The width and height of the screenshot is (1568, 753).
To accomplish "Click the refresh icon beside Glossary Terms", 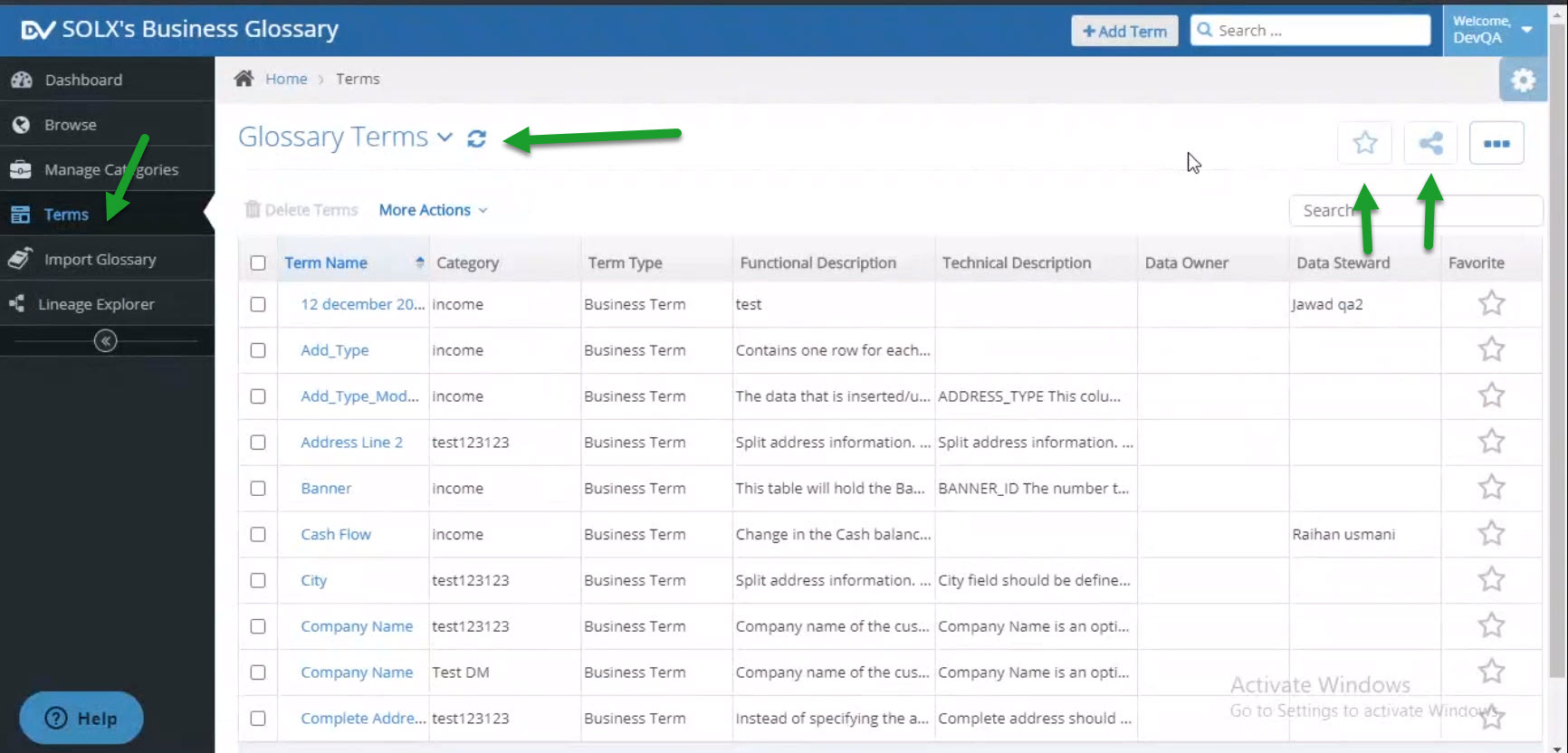I will click(476, 138).
